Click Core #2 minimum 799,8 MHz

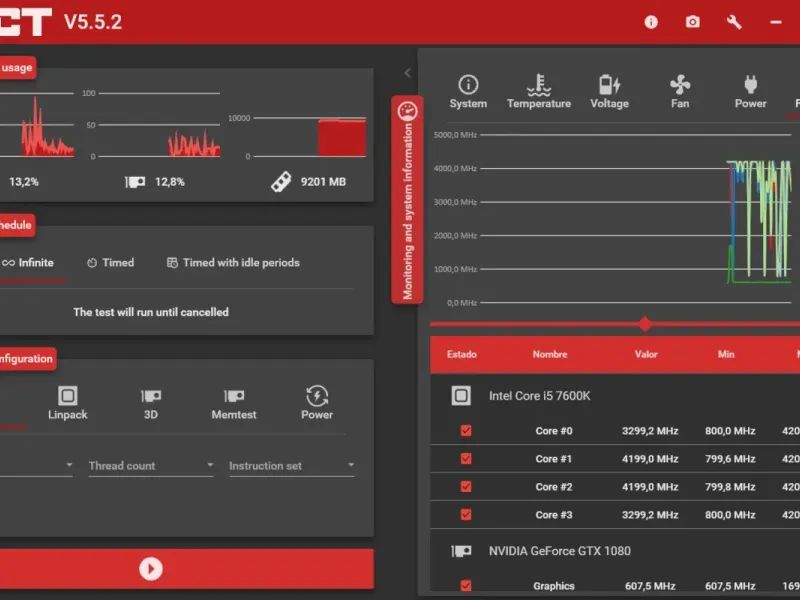point(730,487)
